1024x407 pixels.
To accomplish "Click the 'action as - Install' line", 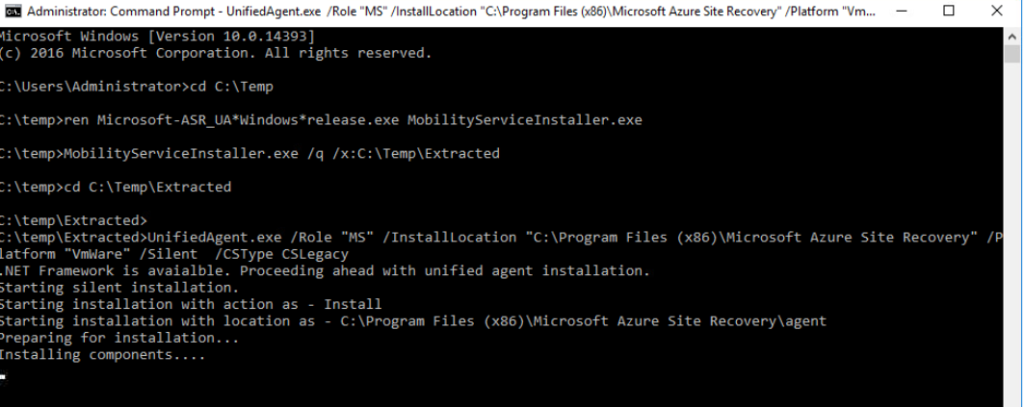I will (x=191, y=304).
